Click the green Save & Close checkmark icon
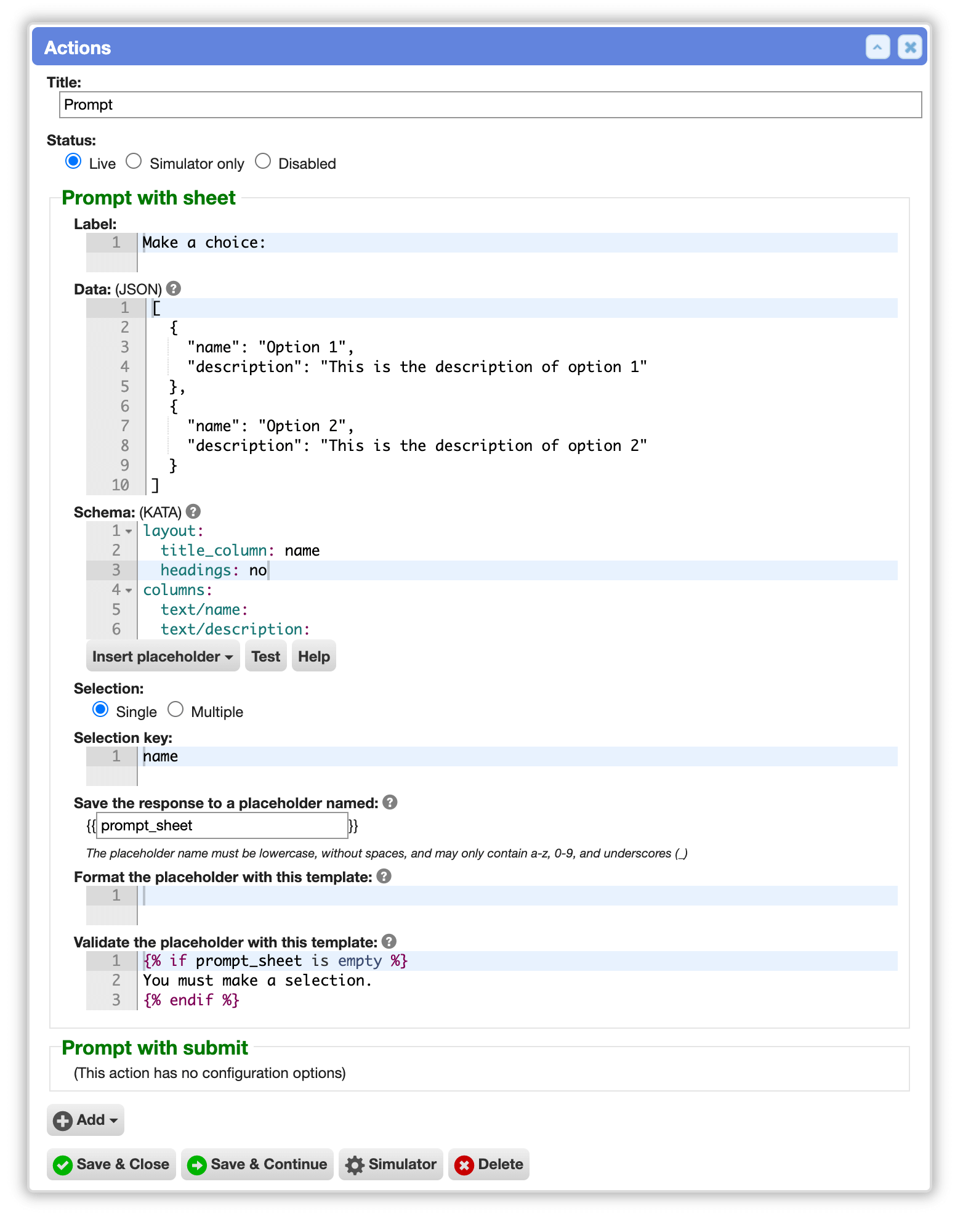Image resolution: width=963 pixels, height=1232 pixels. coord(63,1165)
